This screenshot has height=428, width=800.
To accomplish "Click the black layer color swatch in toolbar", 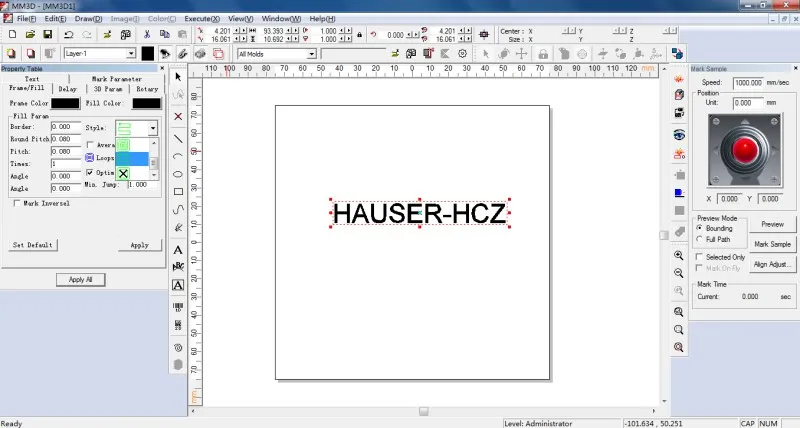I will 147,53.
